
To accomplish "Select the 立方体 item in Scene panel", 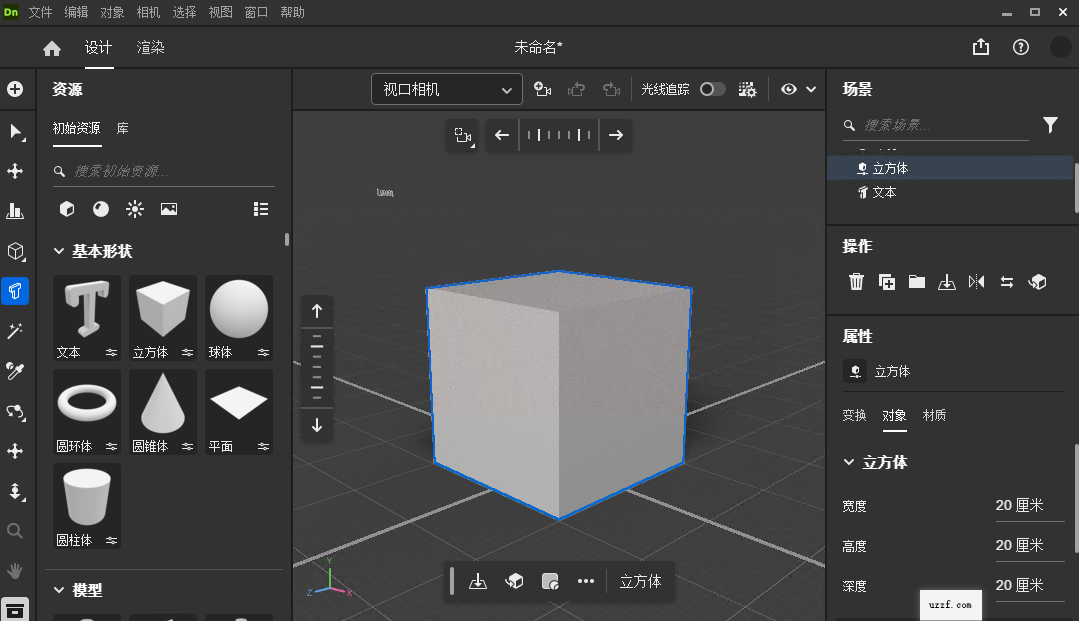I will 890,168.
